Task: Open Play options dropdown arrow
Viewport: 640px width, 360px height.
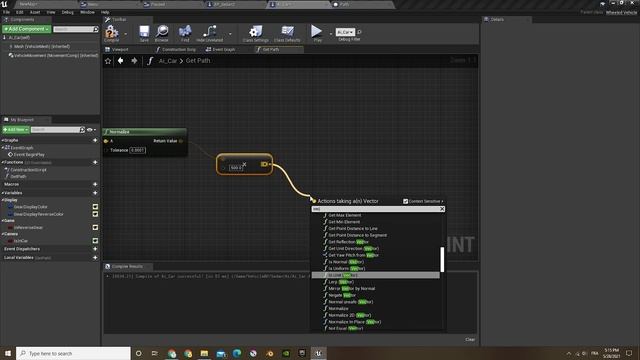Action: point(330,34)
